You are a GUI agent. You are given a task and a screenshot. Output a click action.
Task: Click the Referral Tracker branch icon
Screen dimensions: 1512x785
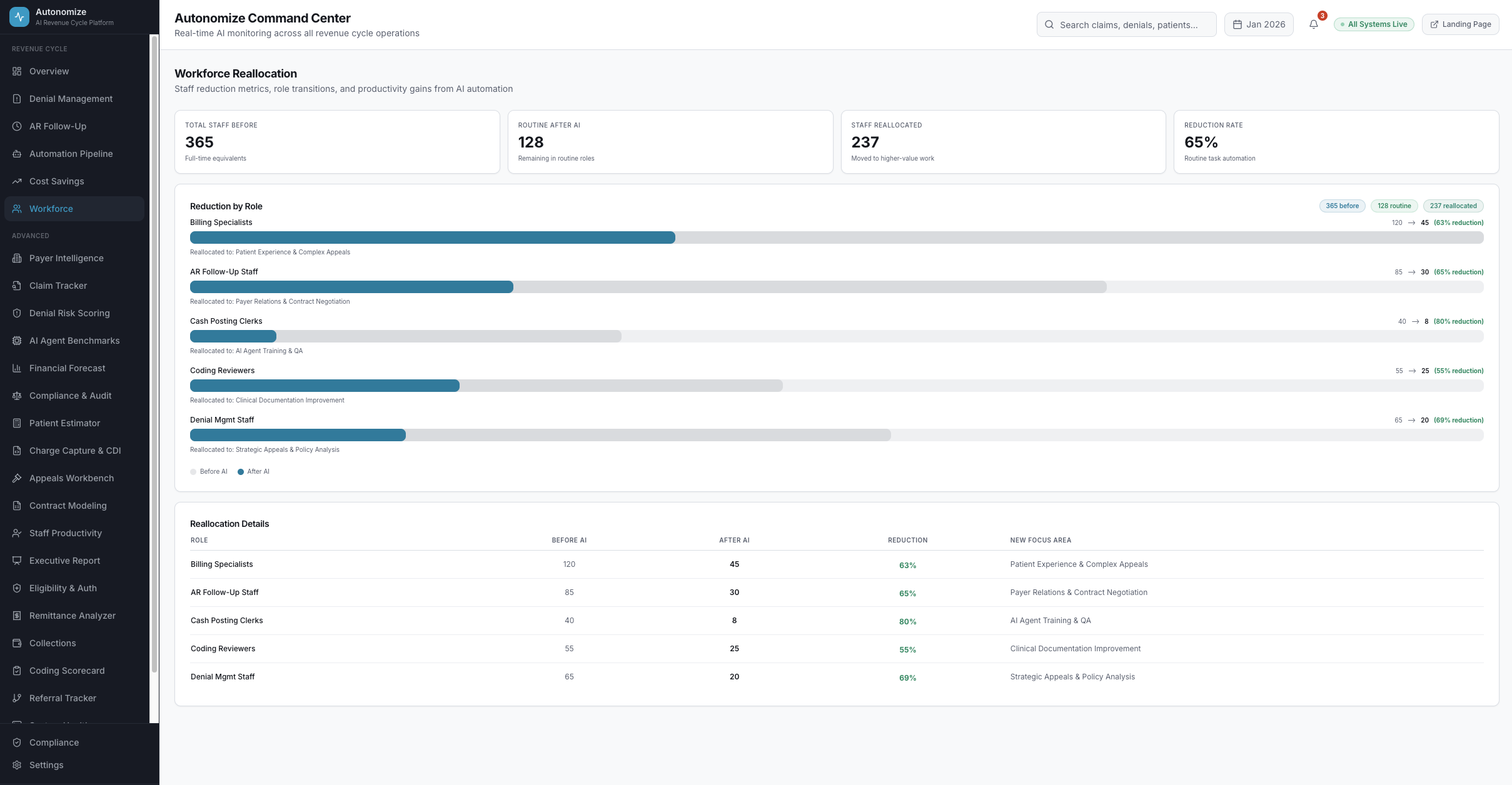17,698
